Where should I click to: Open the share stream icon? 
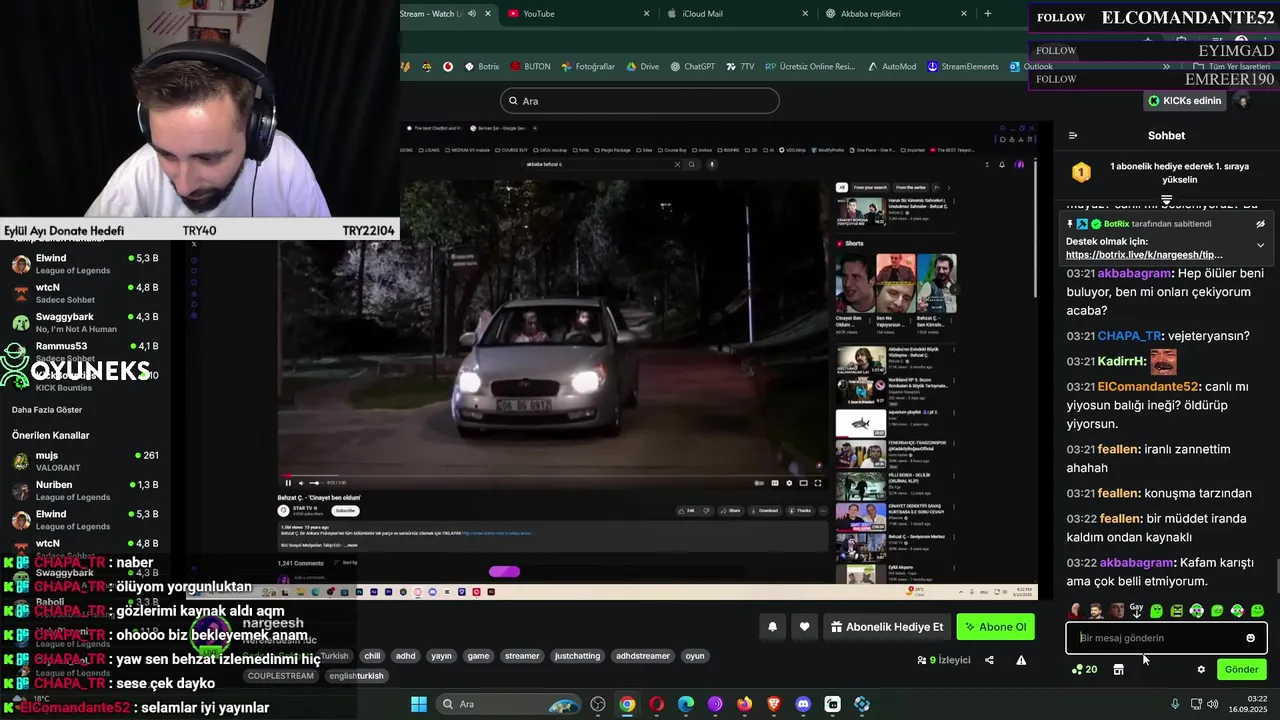click(989, 660)
